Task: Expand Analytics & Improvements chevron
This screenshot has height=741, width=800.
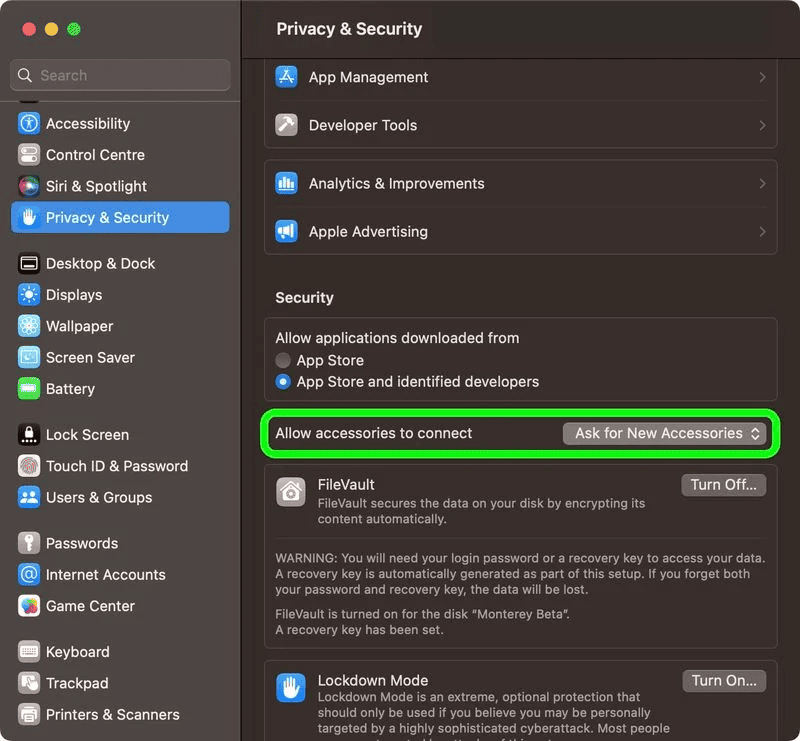Action: 762,184
